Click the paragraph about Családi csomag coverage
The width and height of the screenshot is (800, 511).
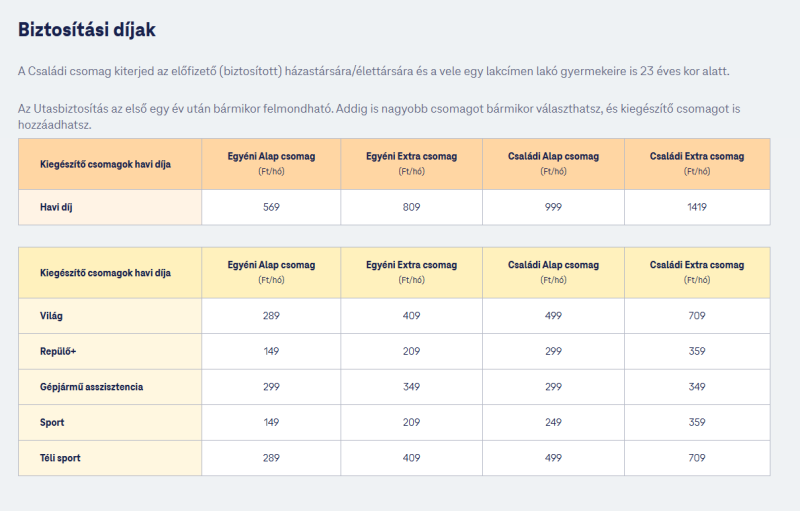[373, 71]
